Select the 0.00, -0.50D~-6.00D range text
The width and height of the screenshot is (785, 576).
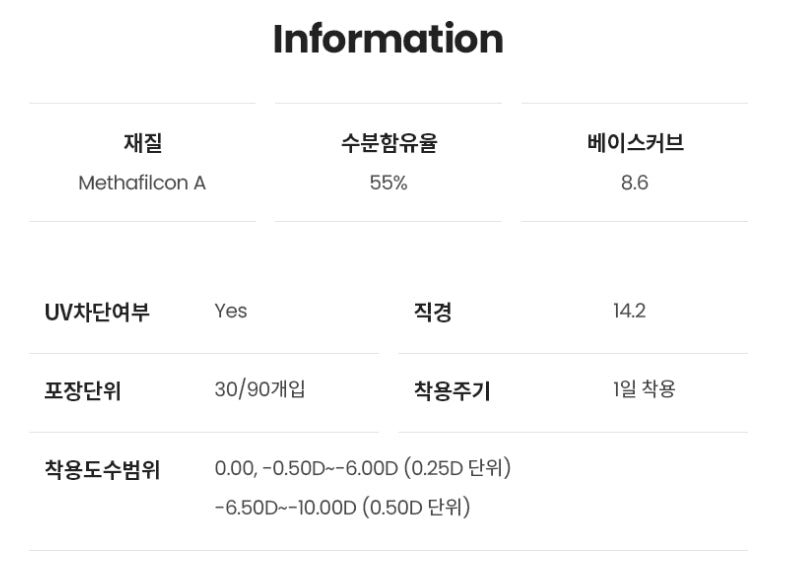coord(306,468)
